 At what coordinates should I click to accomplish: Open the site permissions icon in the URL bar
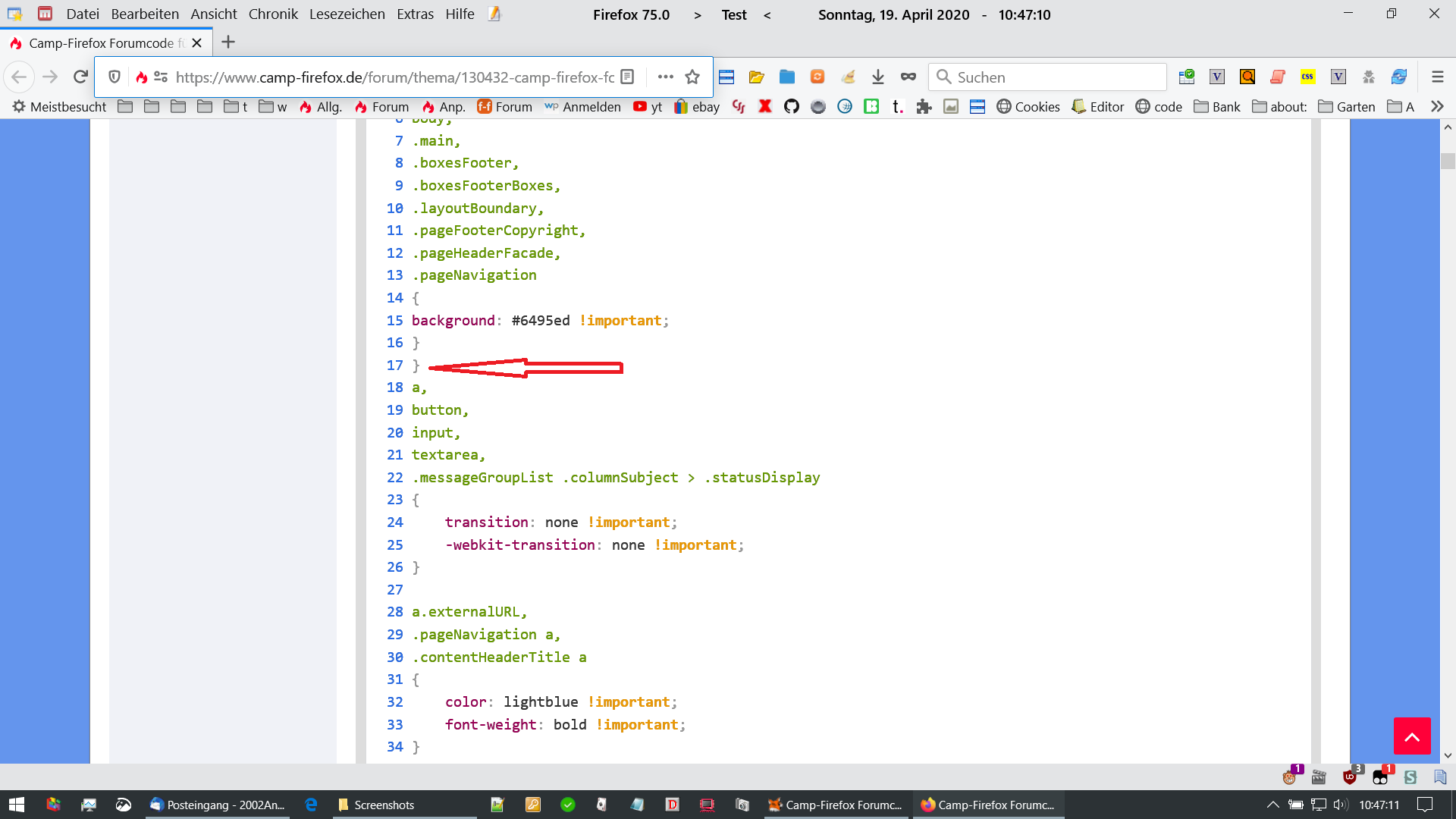(161, 77)
